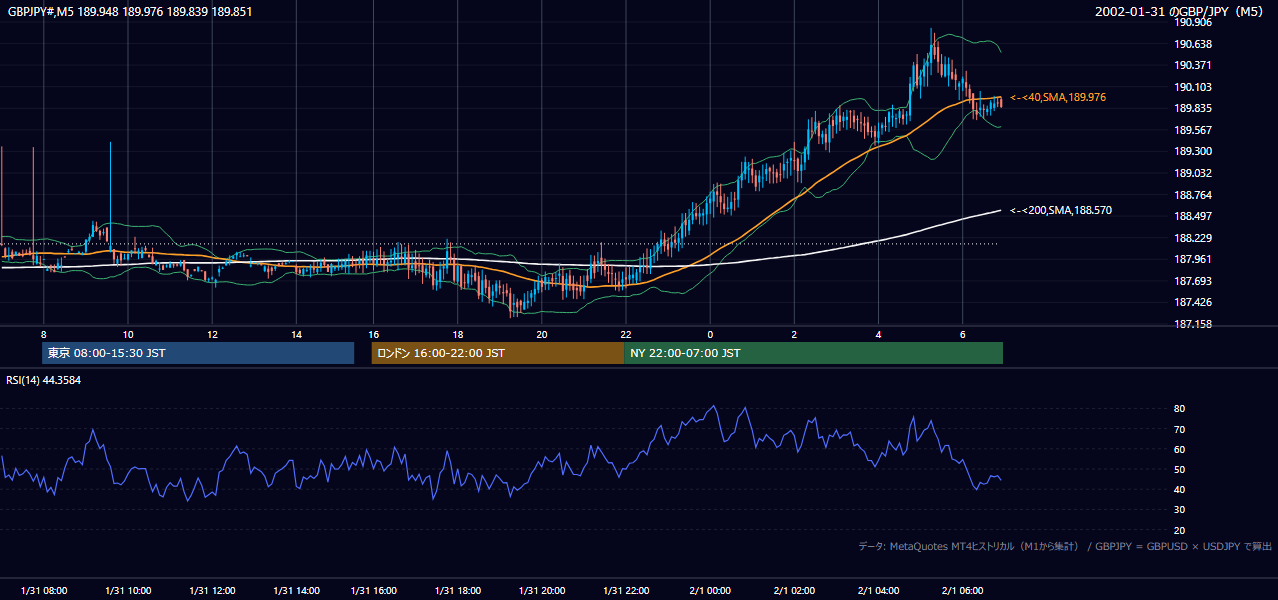
Task: Click the price axis value 190.371
Action: click(x=1193, y=65)
